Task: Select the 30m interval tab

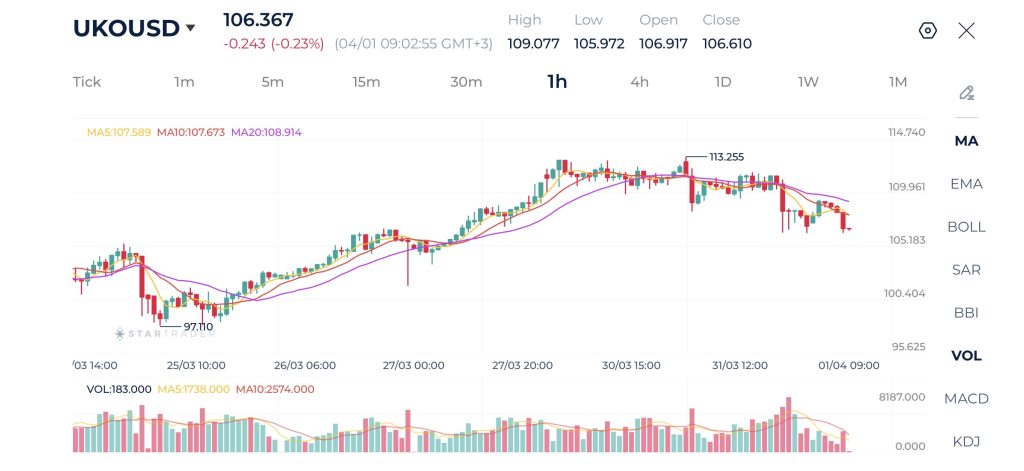Action: pos(466,82)
